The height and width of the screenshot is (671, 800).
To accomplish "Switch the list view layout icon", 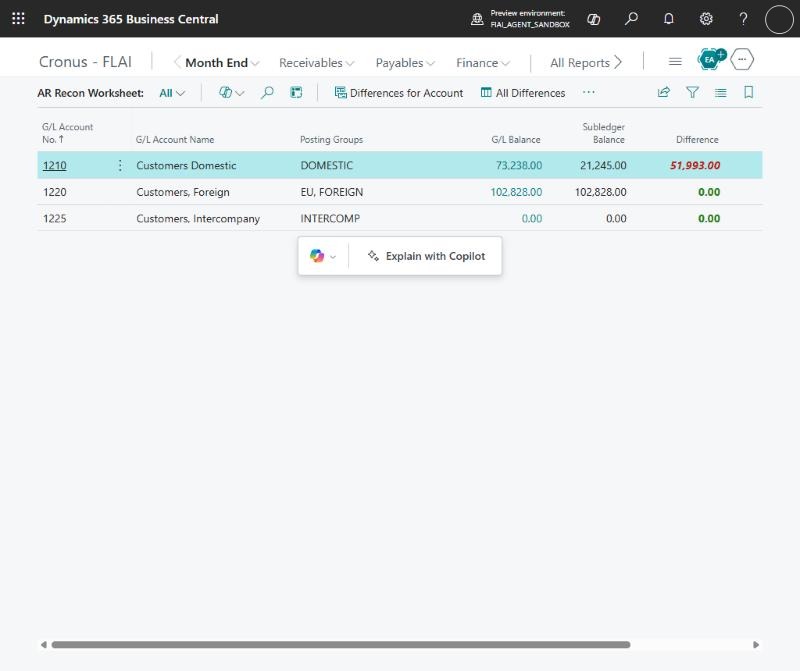I will [x=720, y=93].
